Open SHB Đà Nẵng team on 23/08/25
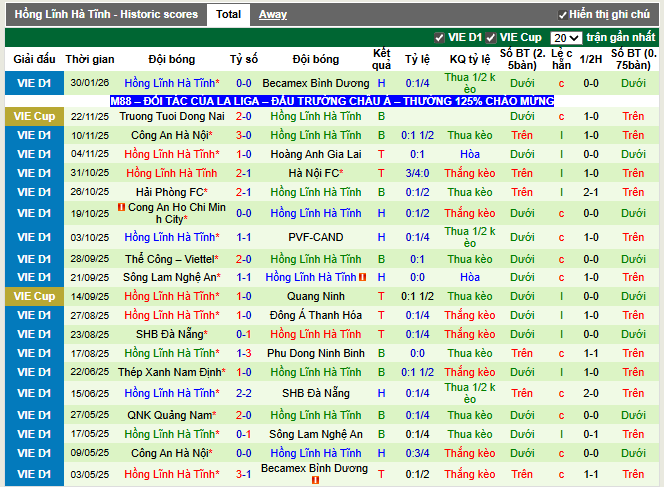664x487 pixels. click(x=172, y=334)
